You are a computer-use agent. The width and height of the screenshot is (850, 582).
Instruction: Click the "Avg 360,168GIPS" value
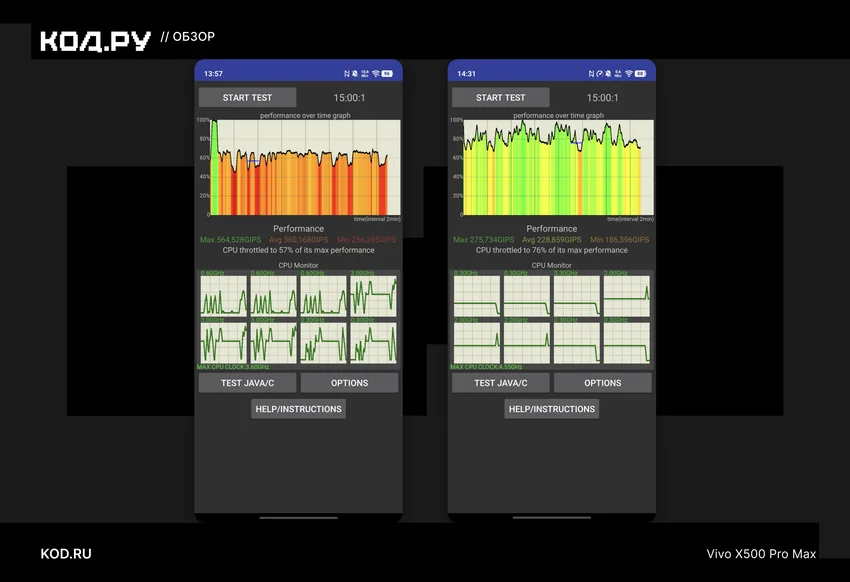coord(298,240)
